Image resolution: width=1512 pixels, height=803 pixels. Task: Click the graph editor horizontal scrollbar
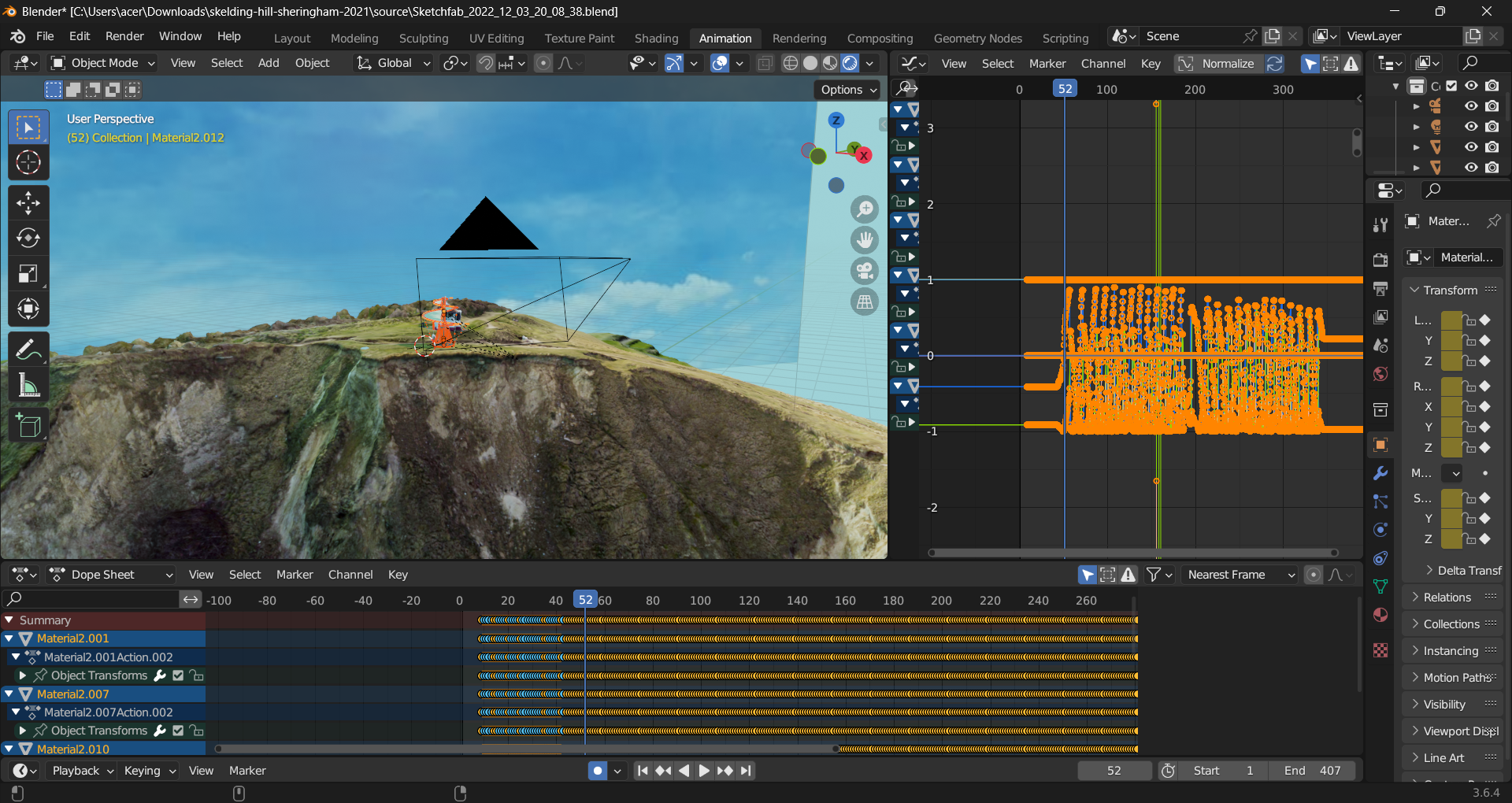coord(1132,553)
